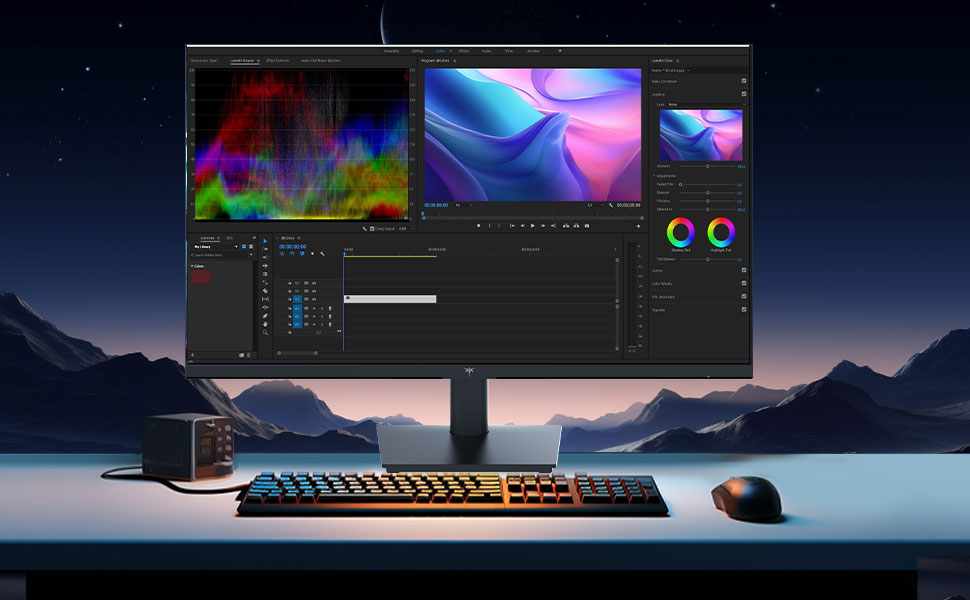The image size is (970, 600).
Task: Select the Ripple Edit tool
Action: pyautogui.click(x=265, y=257)
